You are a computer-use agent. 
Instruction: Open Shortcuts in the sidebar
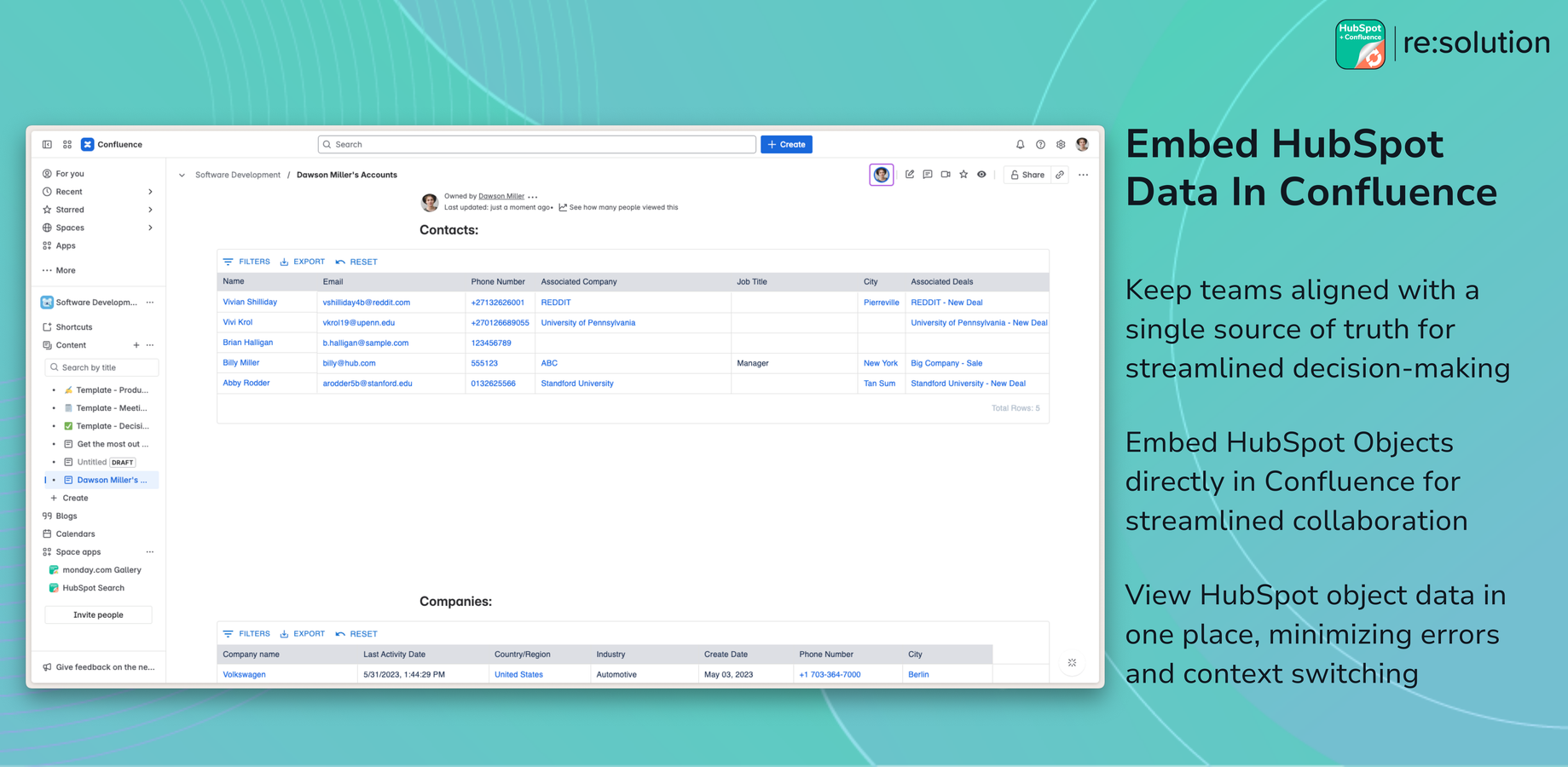(73, 327)
